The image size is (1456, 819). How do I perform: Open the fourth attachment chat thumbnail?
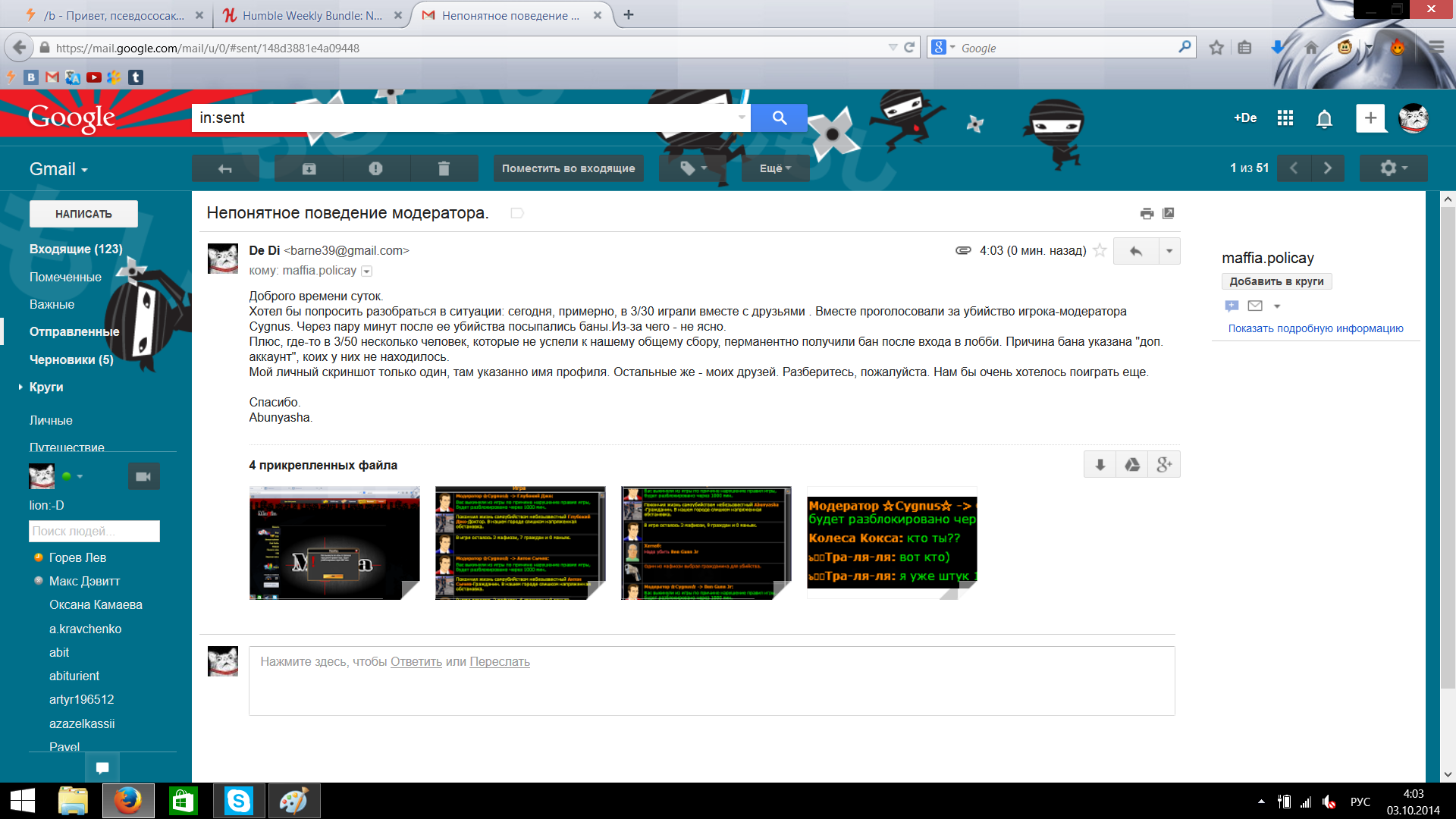pyautogui.click(x=892, y=543)
